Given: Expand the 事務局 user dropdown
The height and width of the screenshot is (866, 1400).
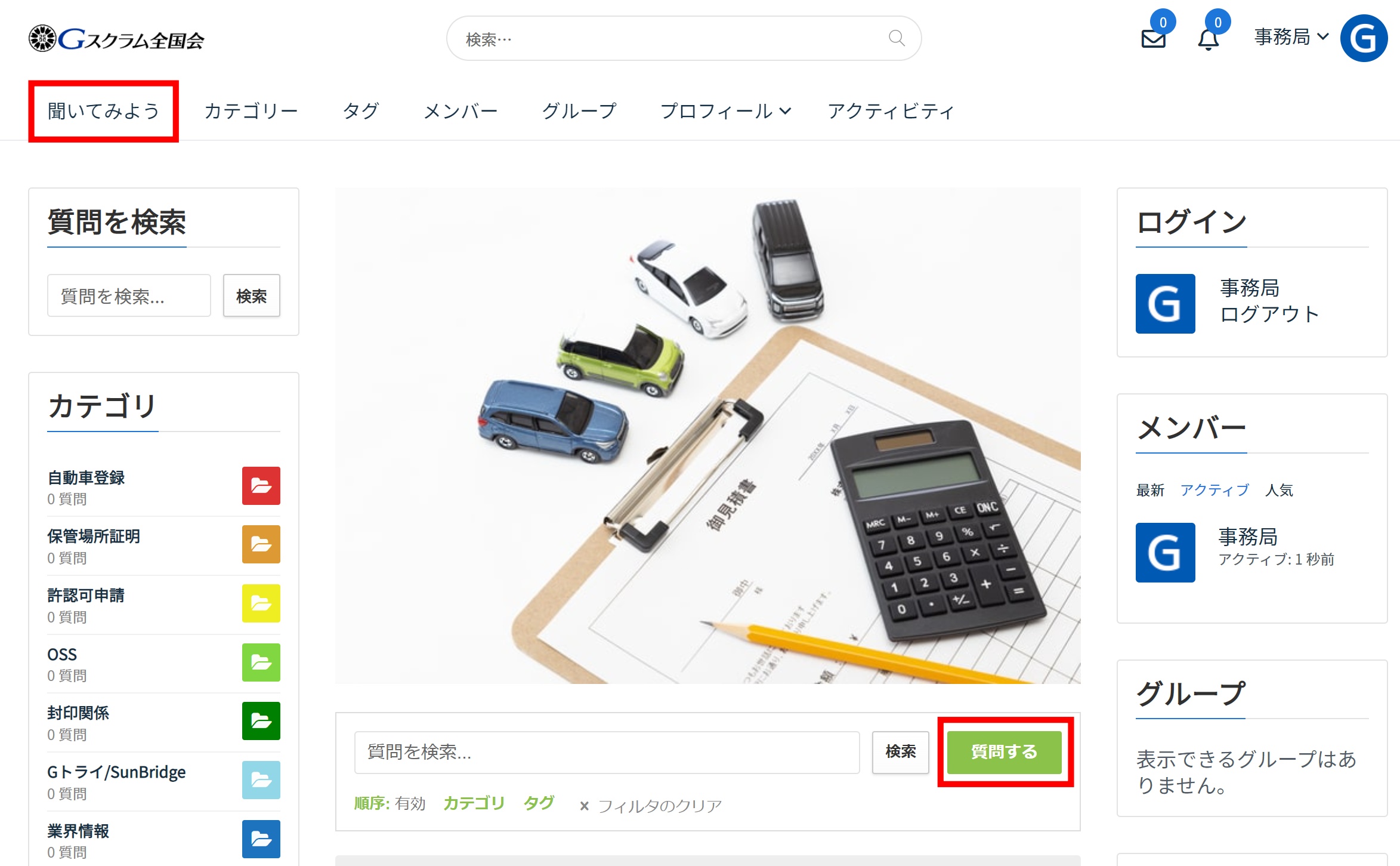Looking at the screenshot, I should coord(1291,37).
